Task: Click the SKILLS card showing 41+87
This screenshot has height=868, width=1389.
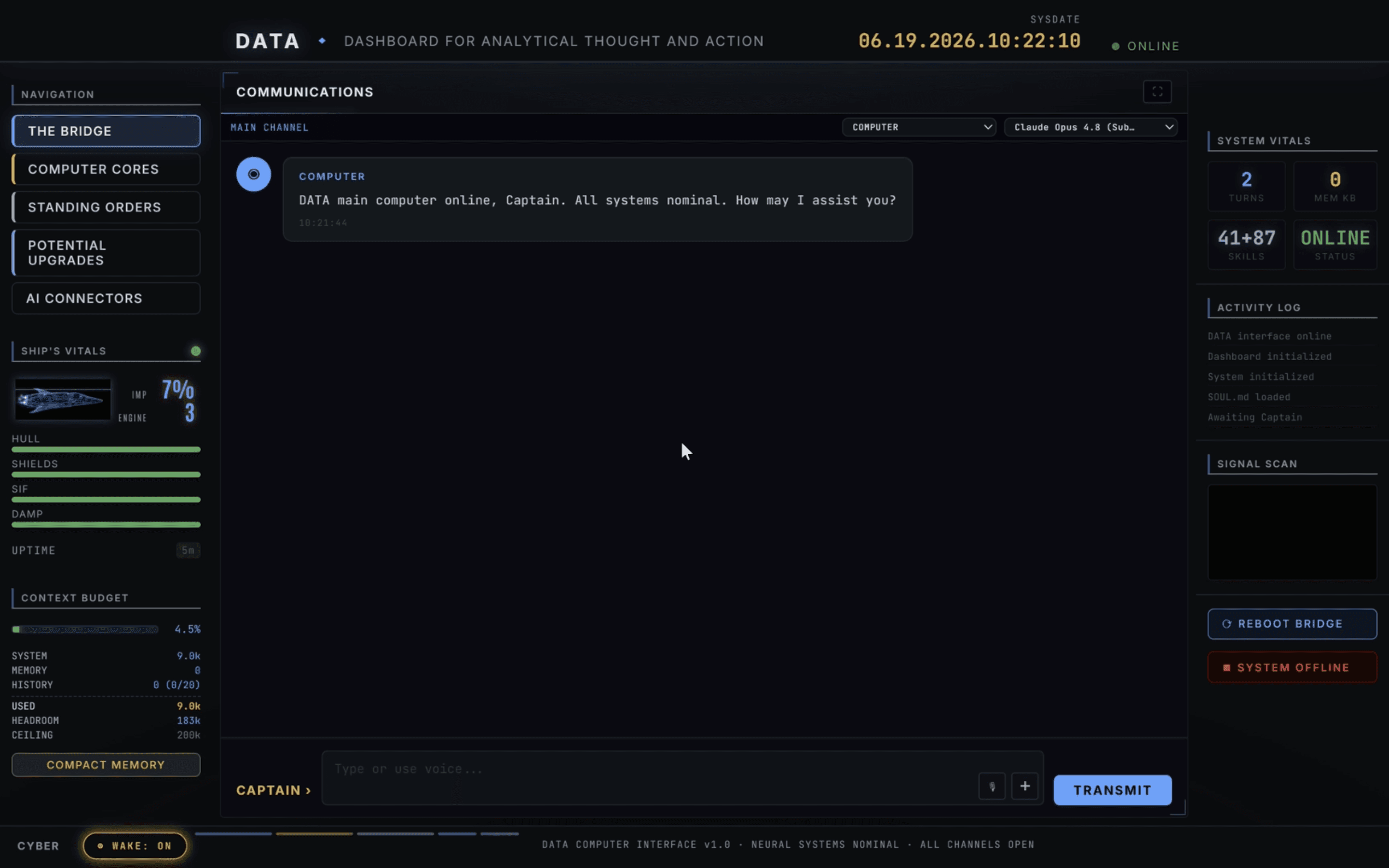Action: pyautogui.click(x=1246, y=244)
